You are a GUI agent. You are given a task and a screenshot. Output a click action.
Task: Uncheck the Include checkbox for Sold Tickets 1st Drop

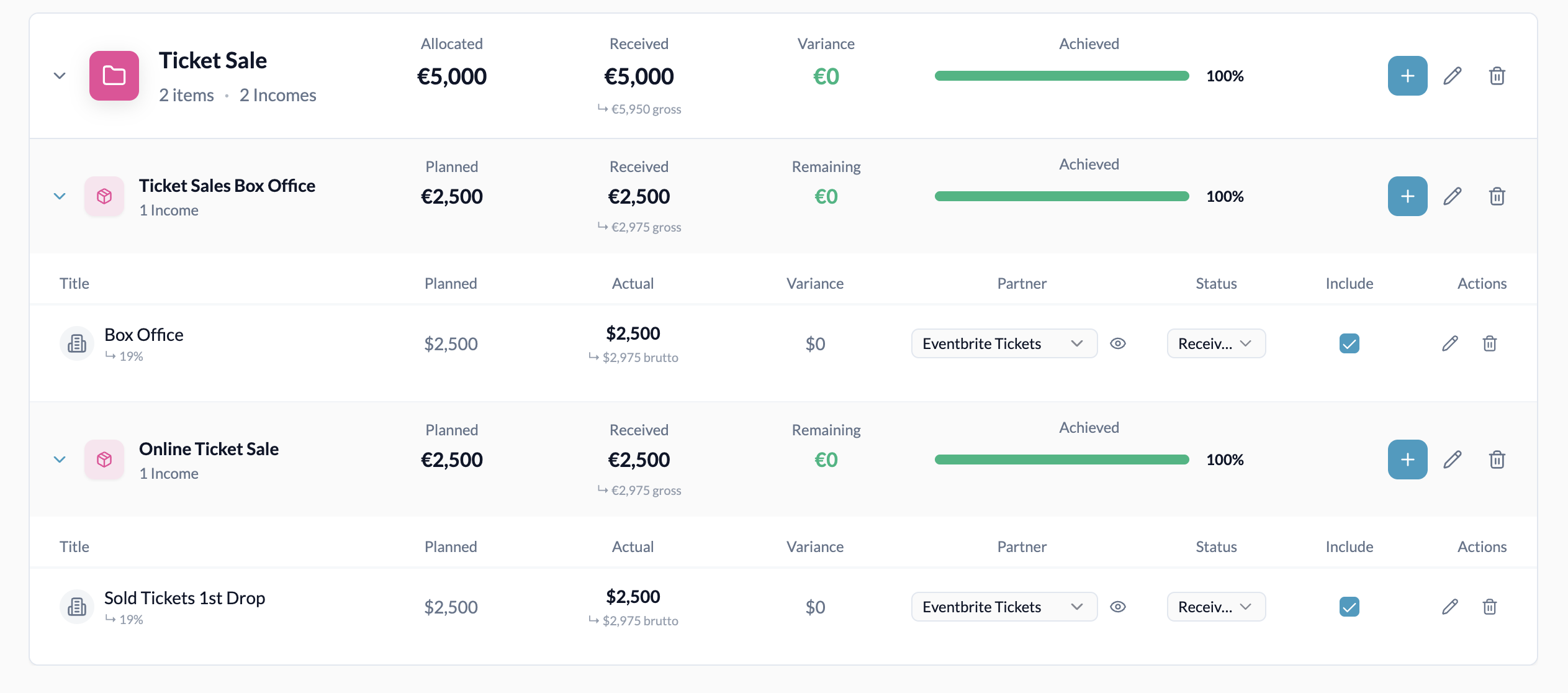[1349, 607]
